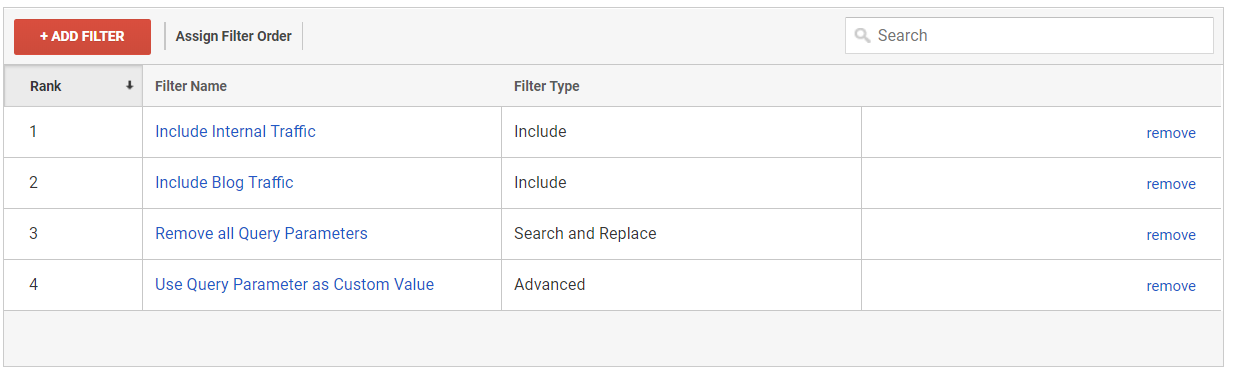Image resolution: width=1238 pixels, height=374 pixels.
Task: Select the rank 3 cell
Action: tap(73, 234)
